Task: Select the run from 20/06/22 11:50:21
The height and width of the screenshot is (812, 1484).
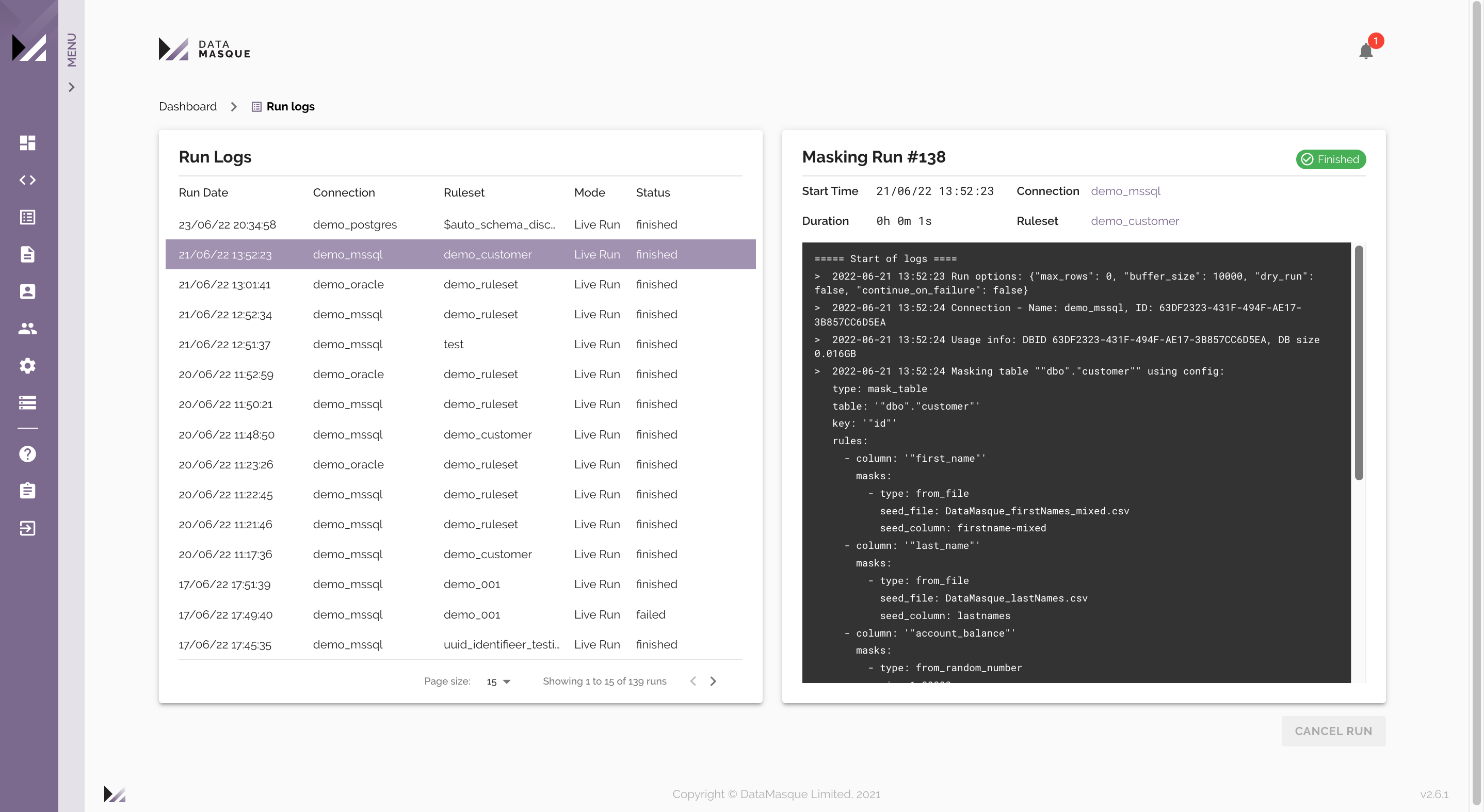Action: [460, 404]
